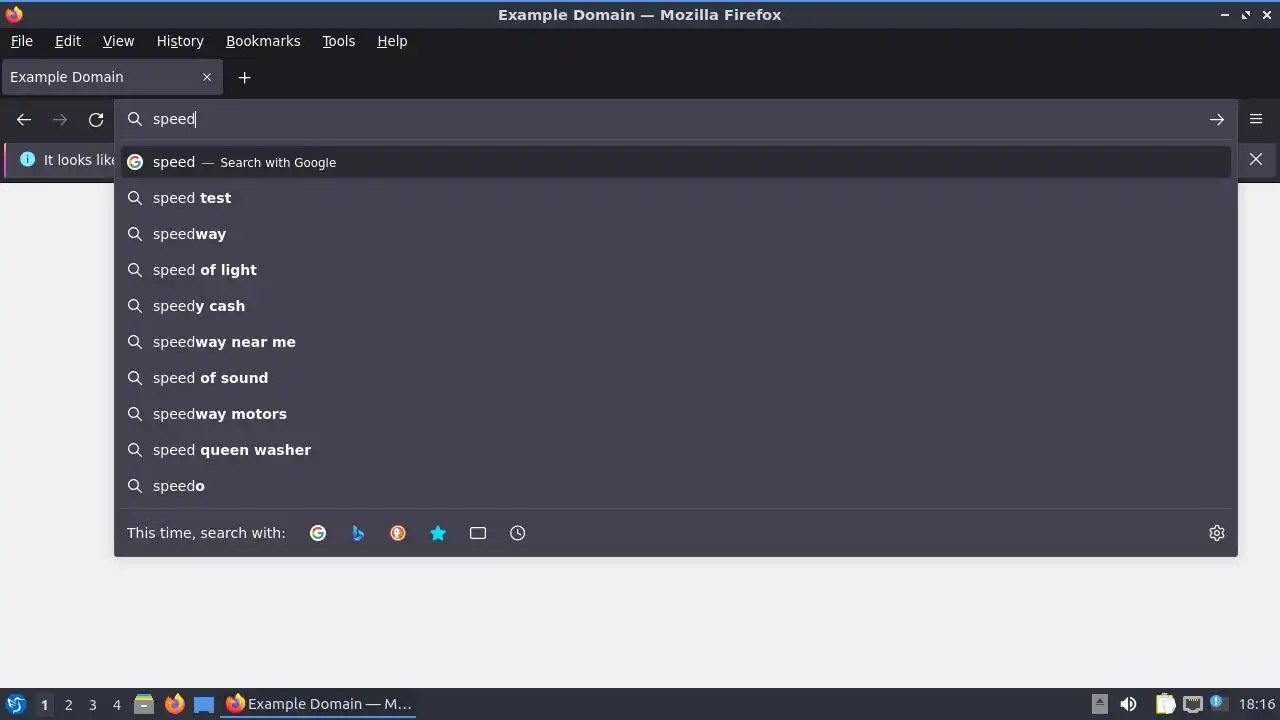Click the blue desktop icon in taskbar
The image size is (1280, 720).
click(204, 704)
